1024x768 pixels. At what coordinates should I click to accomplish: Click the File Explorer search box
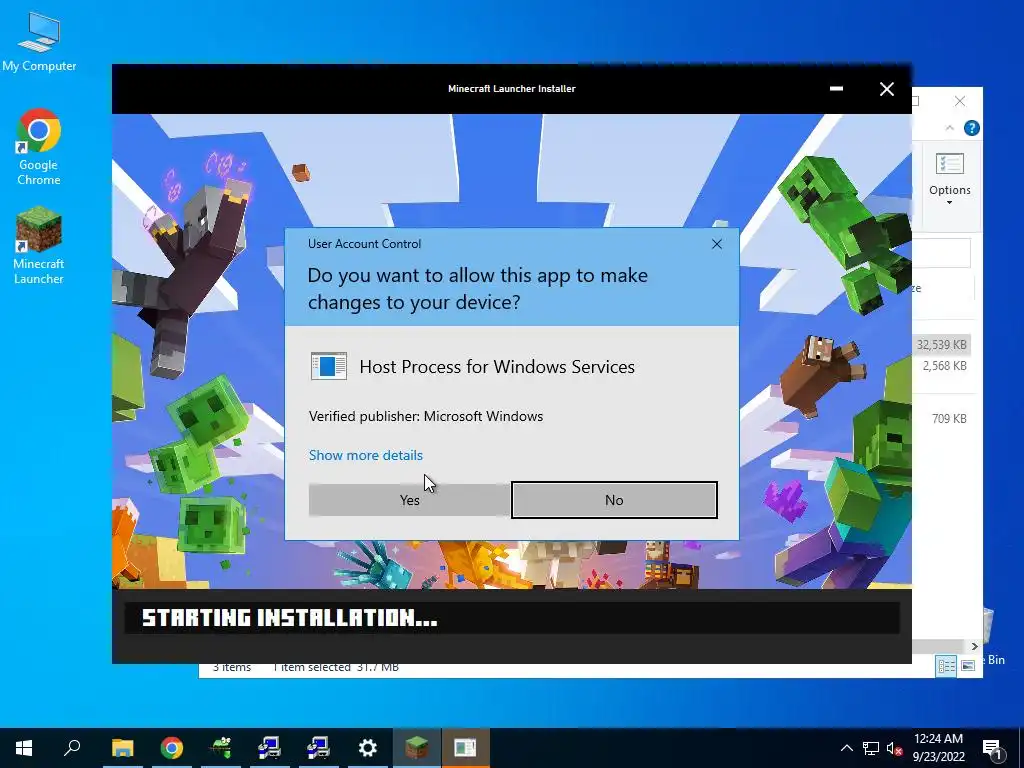941,253
